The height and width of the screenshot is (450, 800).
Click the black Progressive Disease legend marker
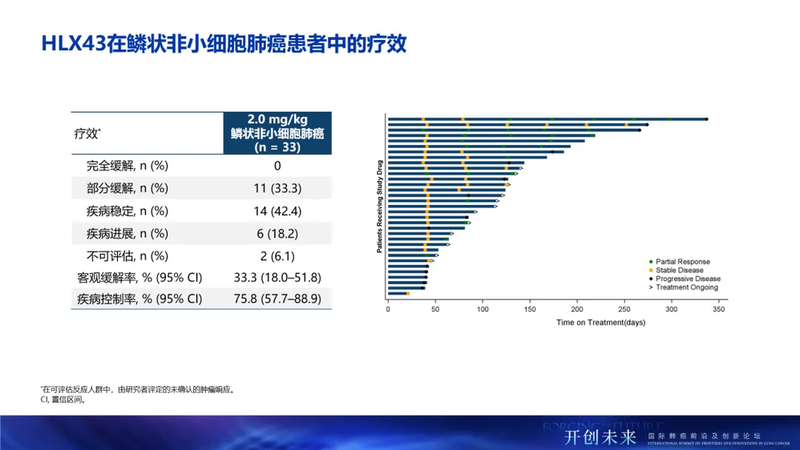click(x=651, y=278)
